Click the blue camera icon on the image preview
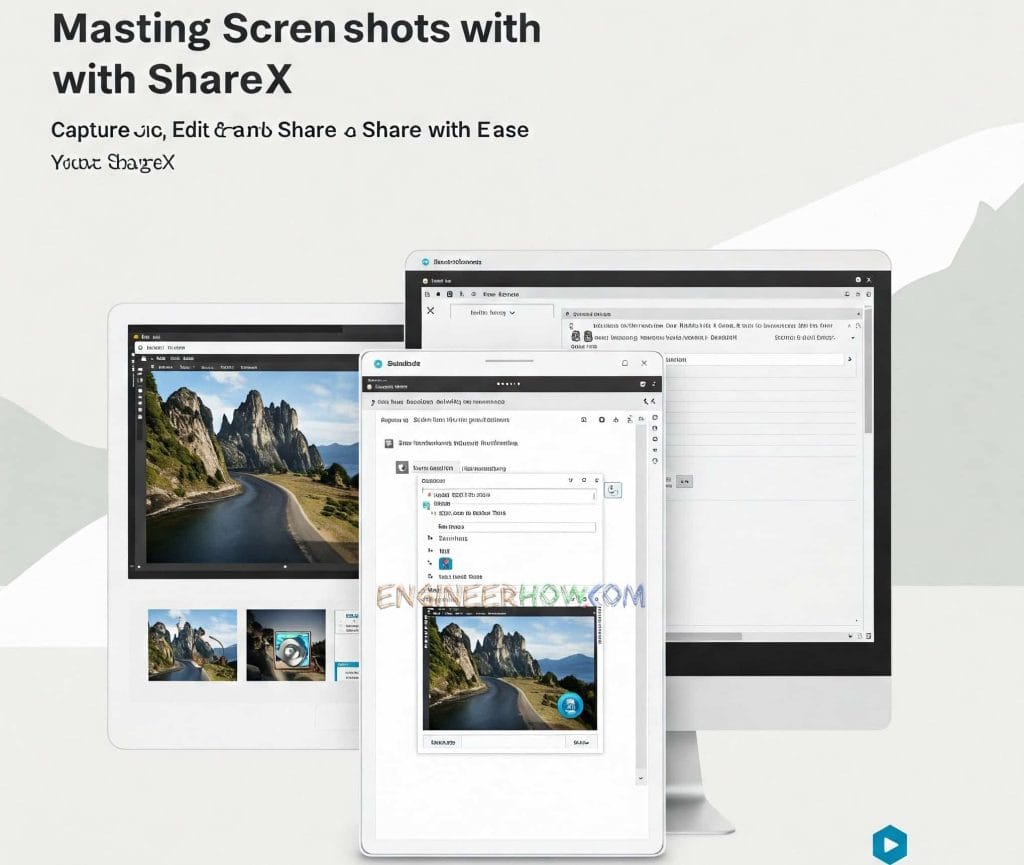This screenshot has width=1024, height=865. pyautogui.click(x=570, y=705)
